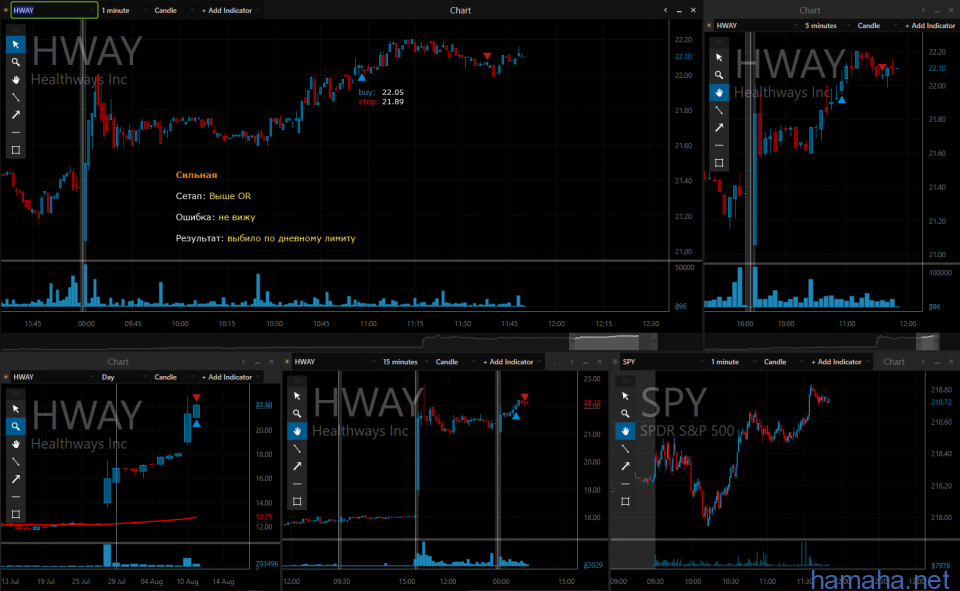This screenshot has width=960, height=591.
Task: Click the SPY symbol field
Action: pyautogui.click(x=662, y=362)
